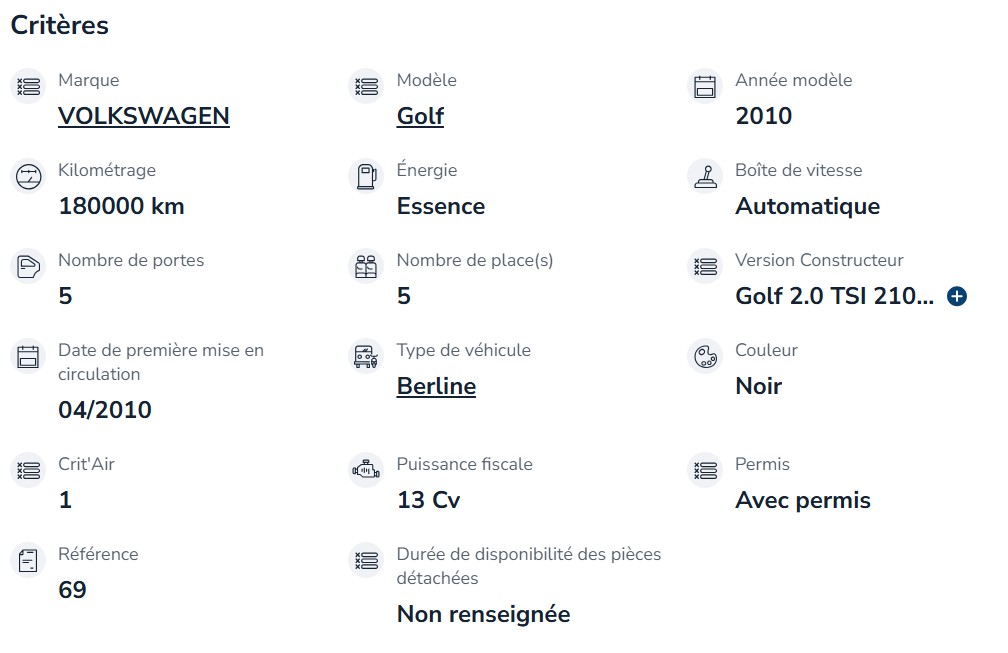Viewport: 1008px width, 653px height.
Task: Click the first registration date calendar icon
Action: tap(28, 356)
